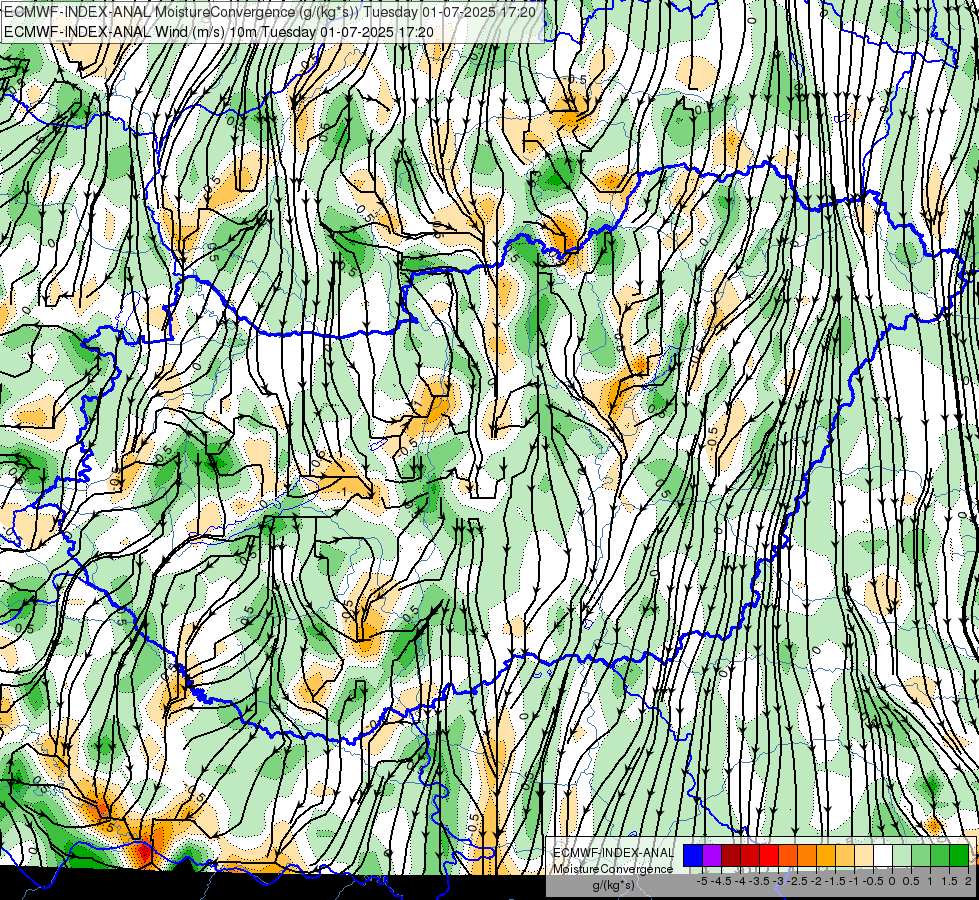Click the legend's MoistureConvergence label
The image size is (979, 900).
click(x=613, y=869)
